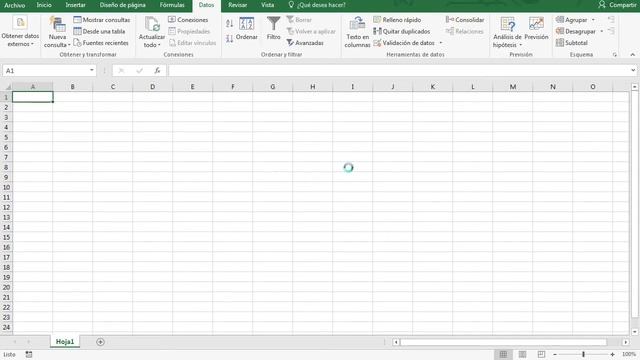Click 100% zoom level
Viewport: 640px width, 360px height.
tap(629, 354)
